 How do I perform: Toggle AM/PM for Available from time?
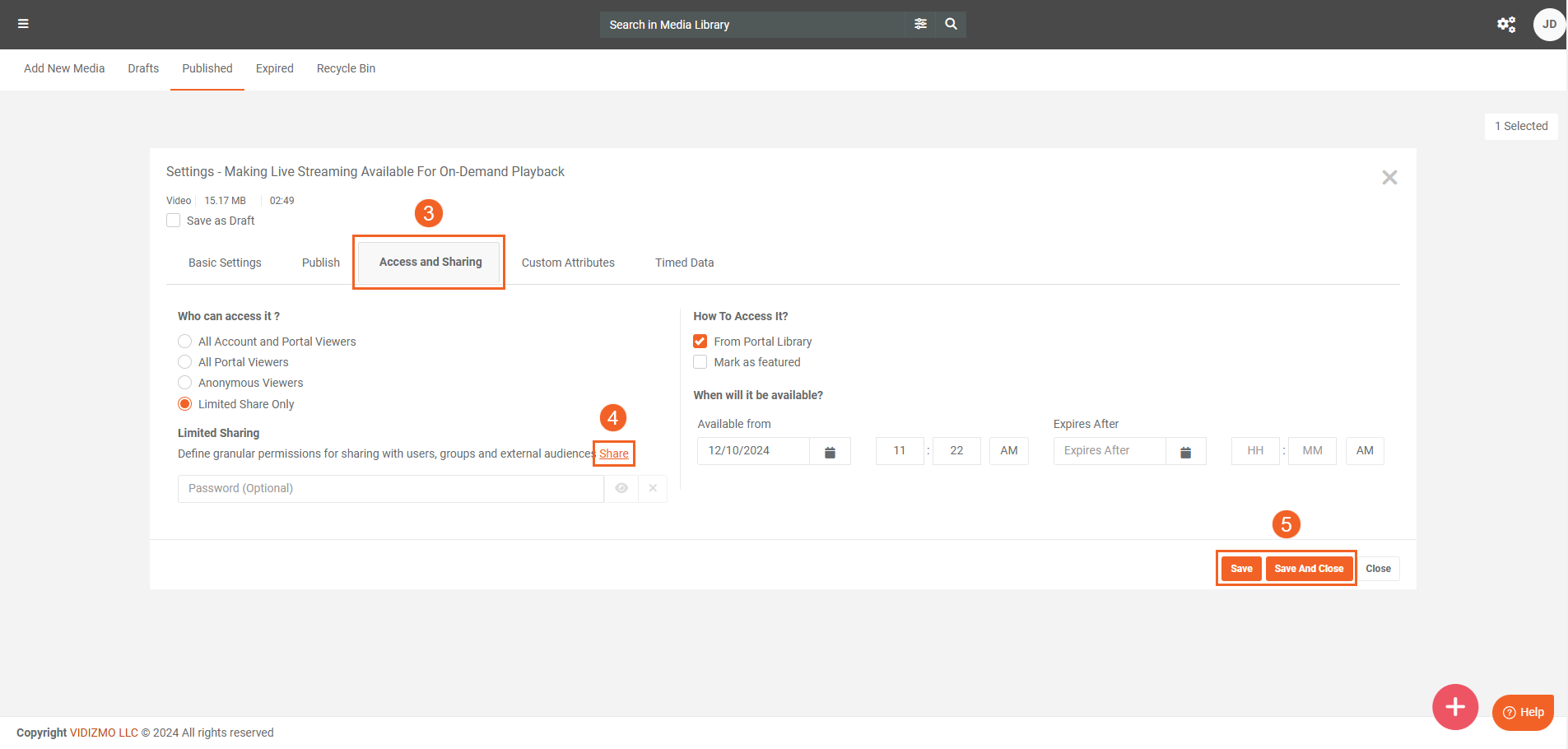click(x=1008, y=451)
